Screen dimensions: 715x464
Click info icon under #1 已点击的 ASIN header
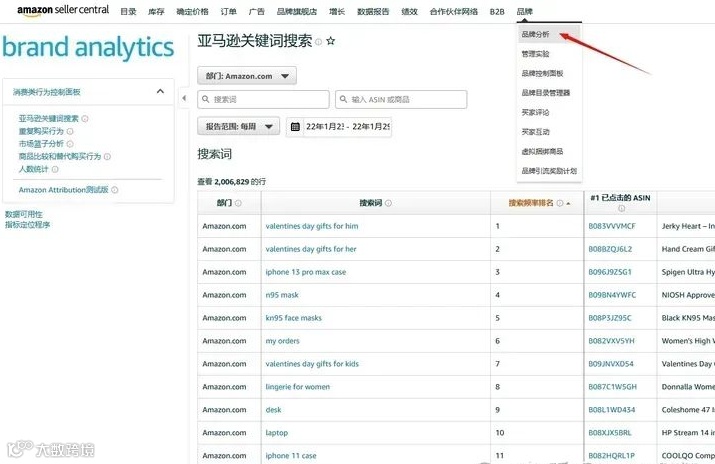tap(621, 209)
